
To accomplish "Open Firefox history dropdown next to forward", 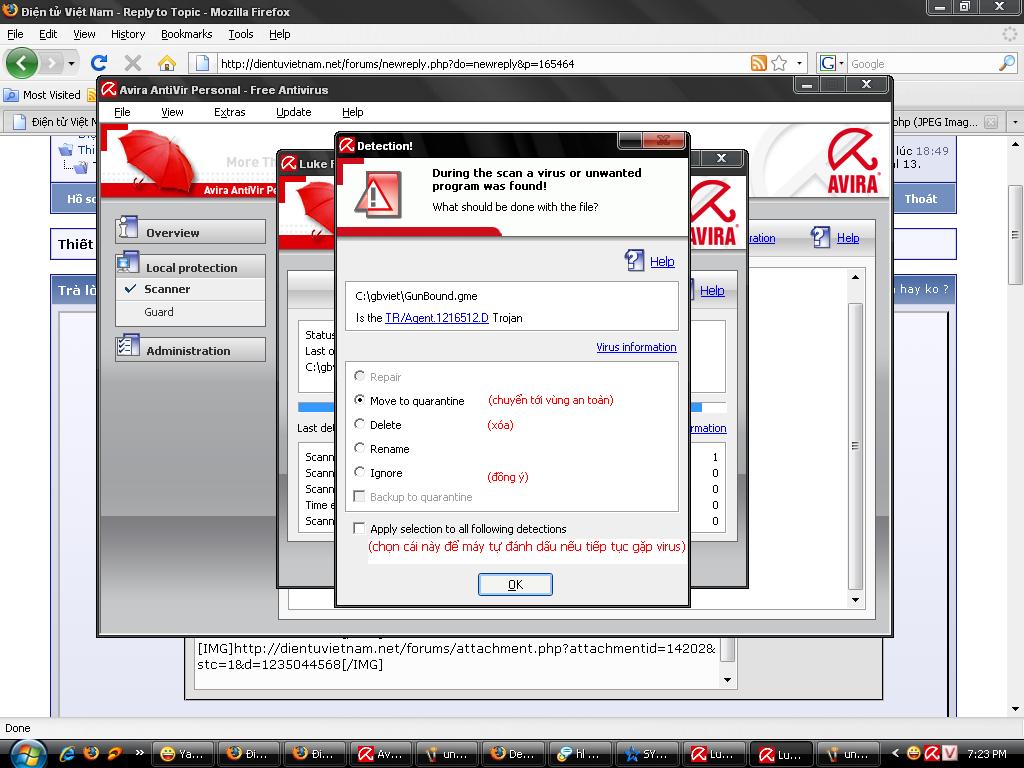I will point(71,63).
